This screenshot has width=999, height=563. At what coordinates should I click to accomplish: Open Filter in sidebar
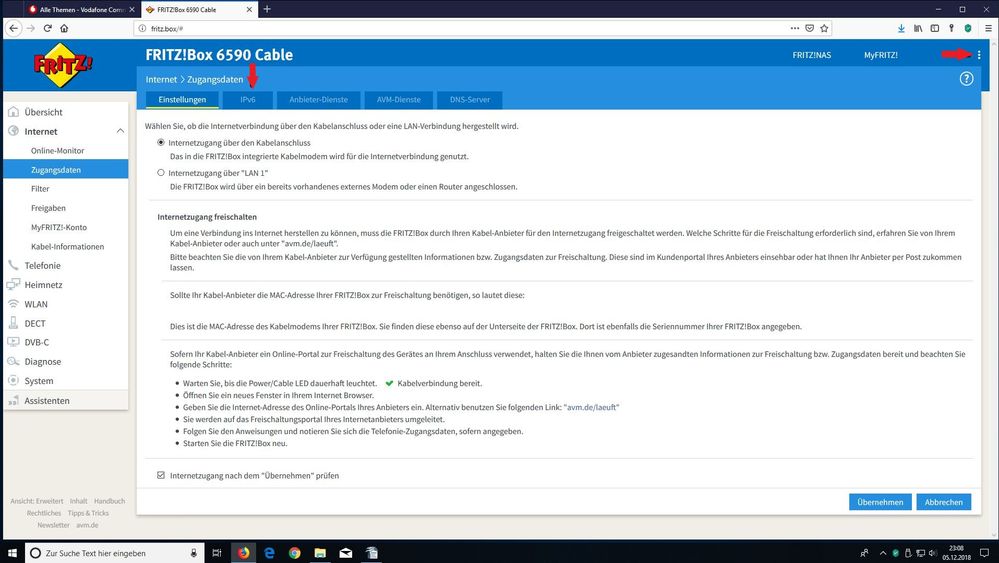point(40,189)
